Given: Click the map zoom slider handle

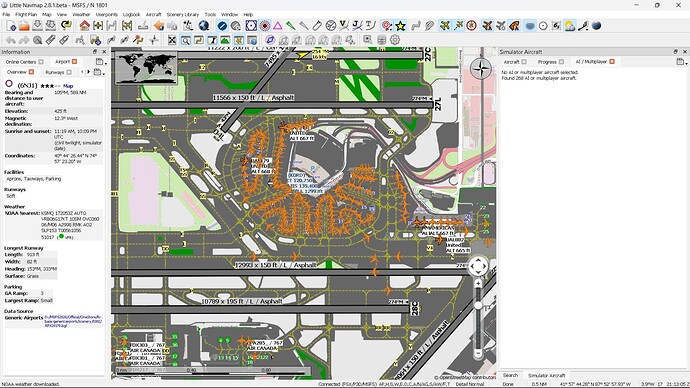Looking at the screenshot, I should (x=478, y=305).
